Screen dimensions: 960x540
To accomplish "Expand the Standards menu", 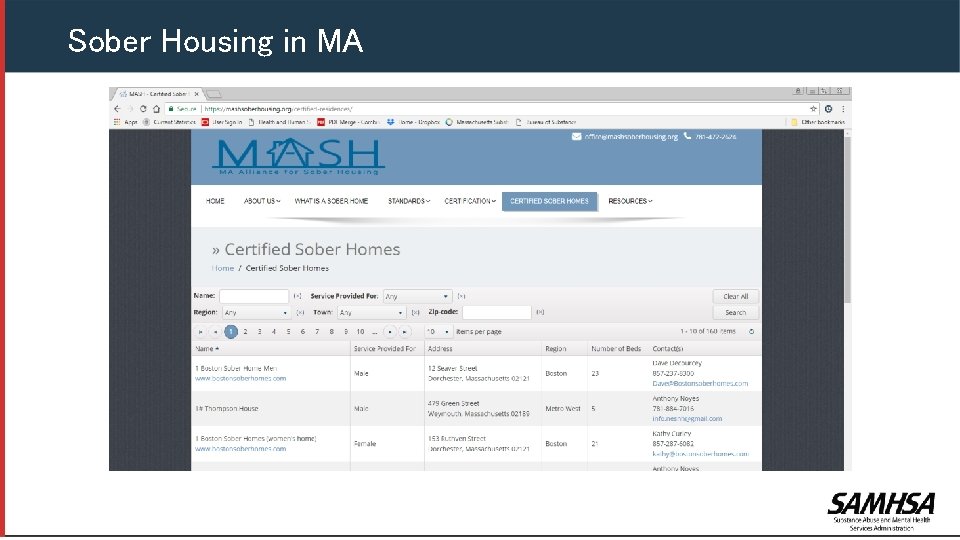I will [409, 201].
